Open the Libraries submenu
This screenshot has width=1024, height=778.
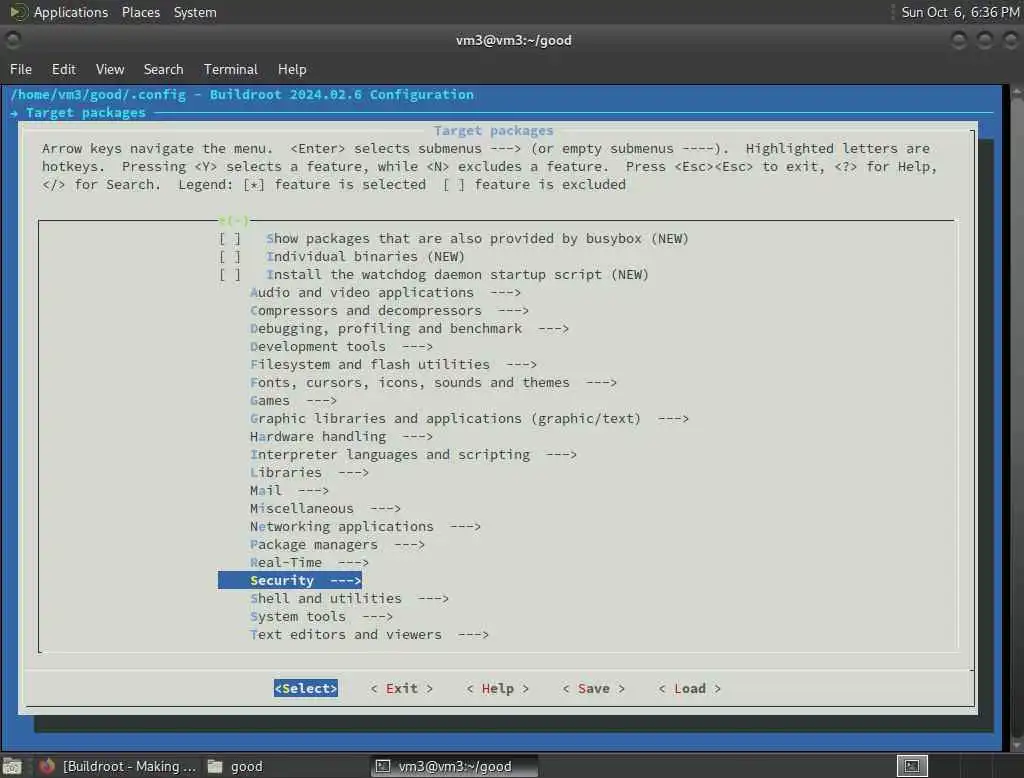coord(310,472)
